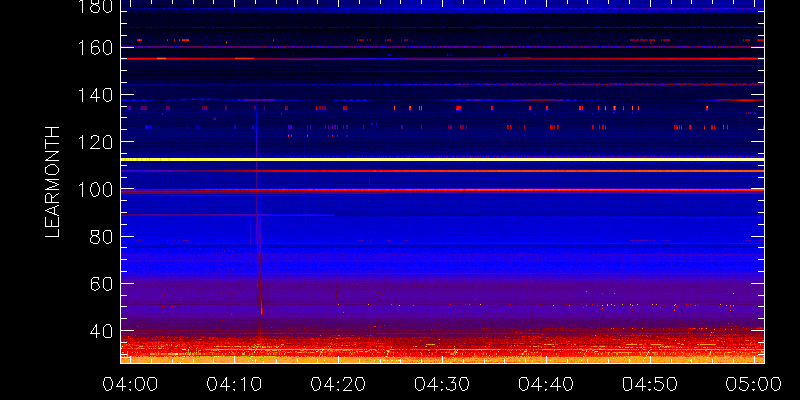Click the 04:00 time axis label
The height and width of the screenshot is (400, 800).
tap(130, 384)
